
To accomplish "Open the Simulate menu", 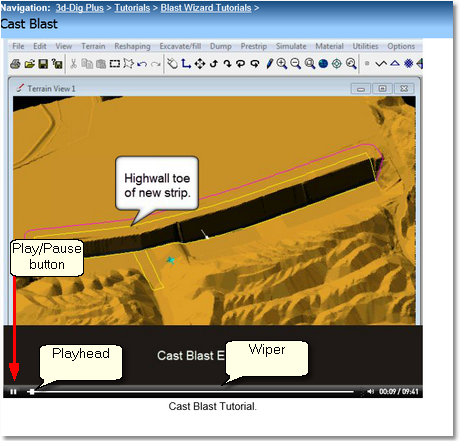I will [291, 46].
